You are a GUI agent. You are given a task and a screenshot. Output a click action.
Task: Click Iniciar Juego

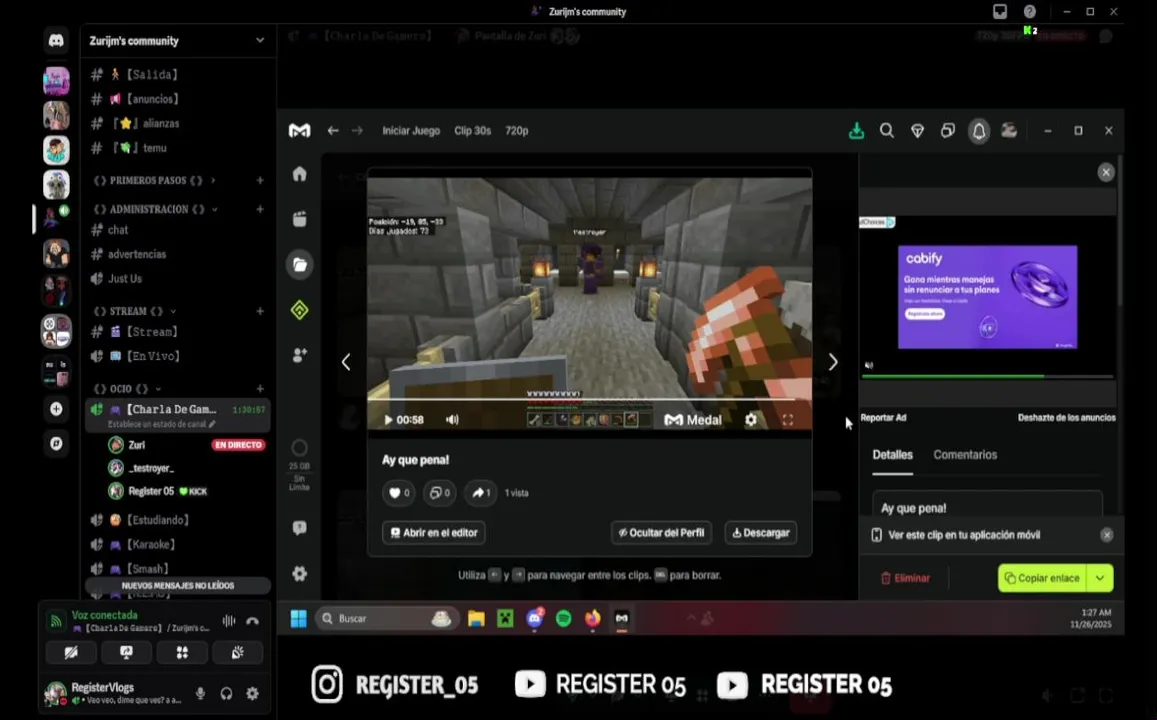click(x=411, y=131)
